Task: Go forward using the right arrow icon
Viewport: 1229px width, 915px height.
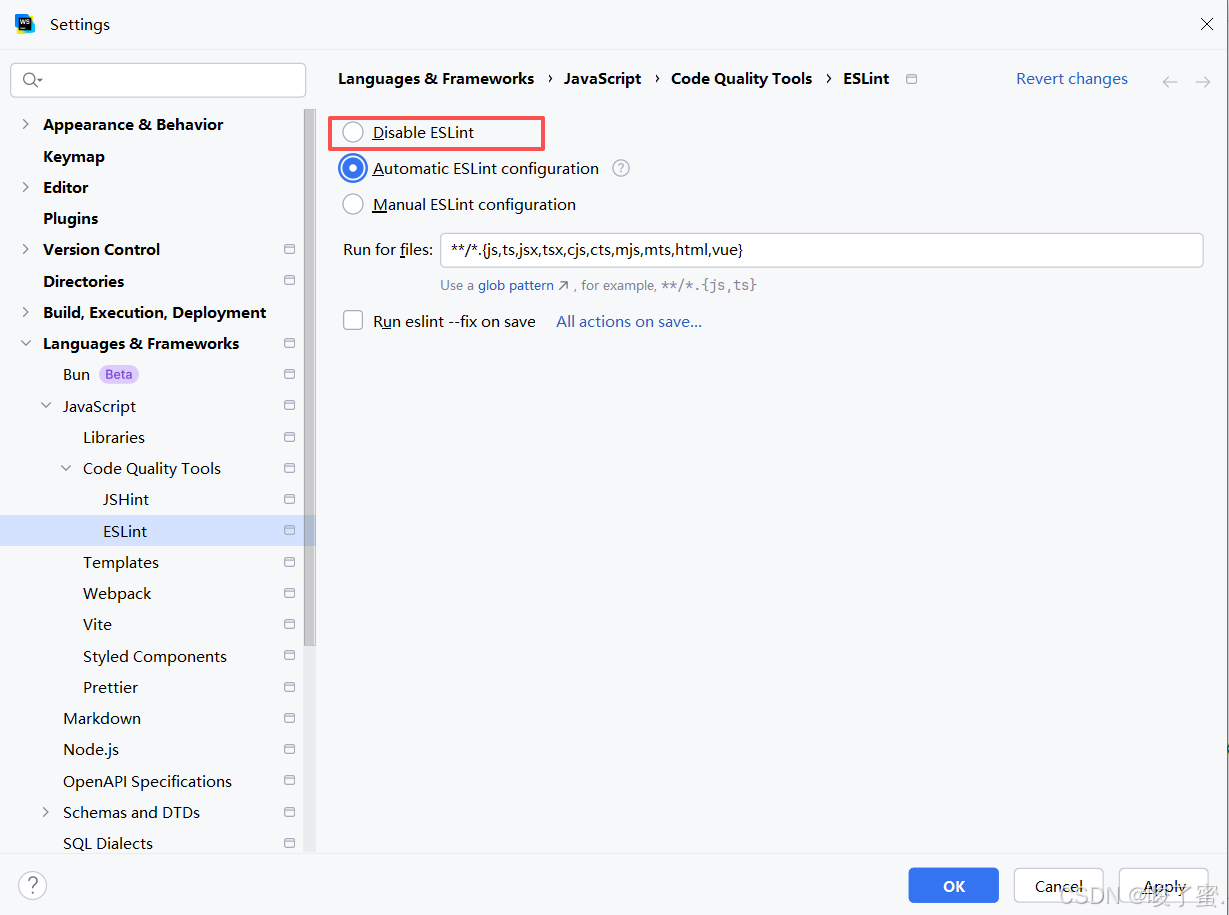Action: pos(1203,81)
